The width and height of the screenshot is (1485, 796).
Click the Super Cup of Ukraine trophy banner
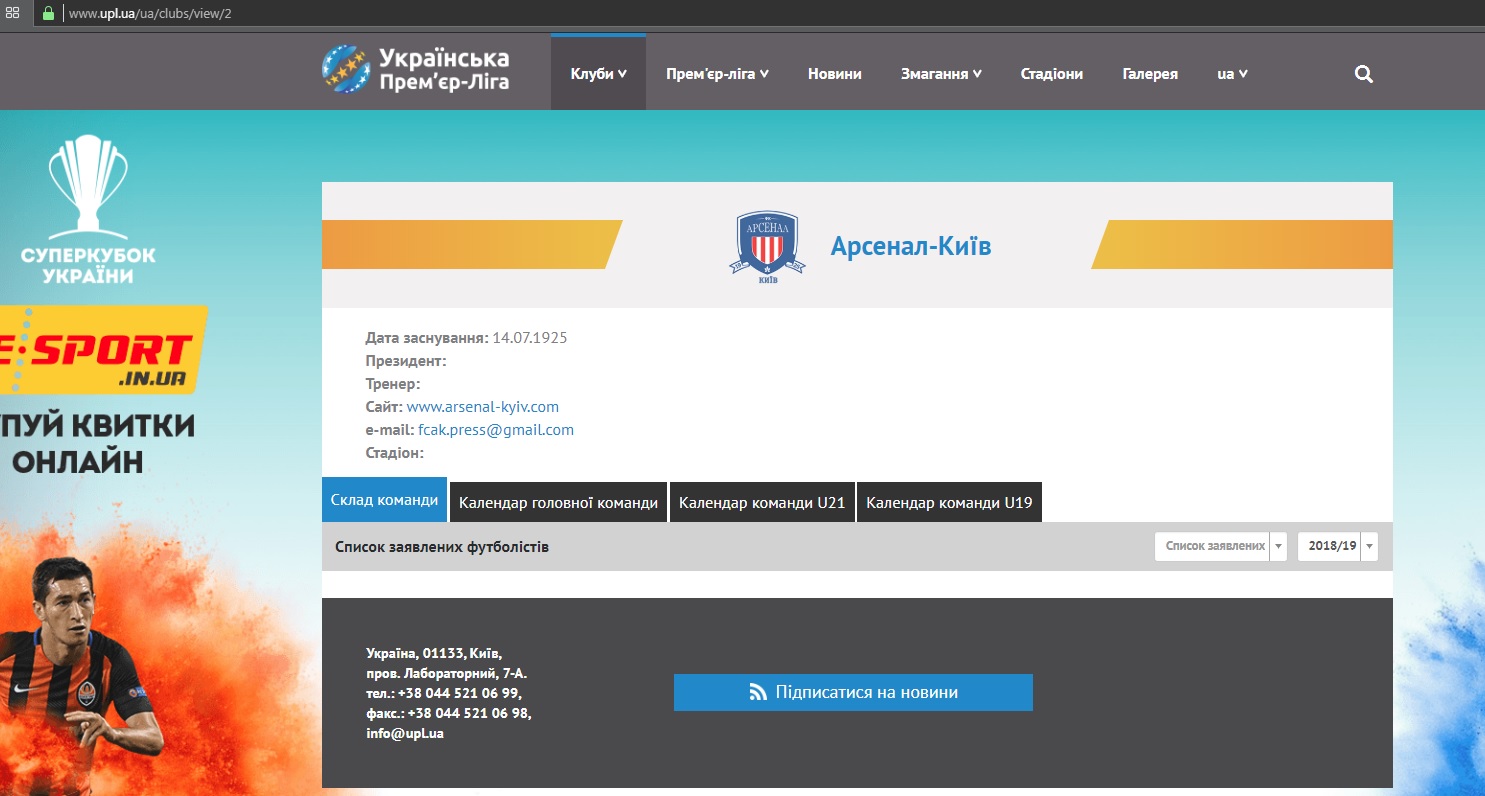point(88,210)
